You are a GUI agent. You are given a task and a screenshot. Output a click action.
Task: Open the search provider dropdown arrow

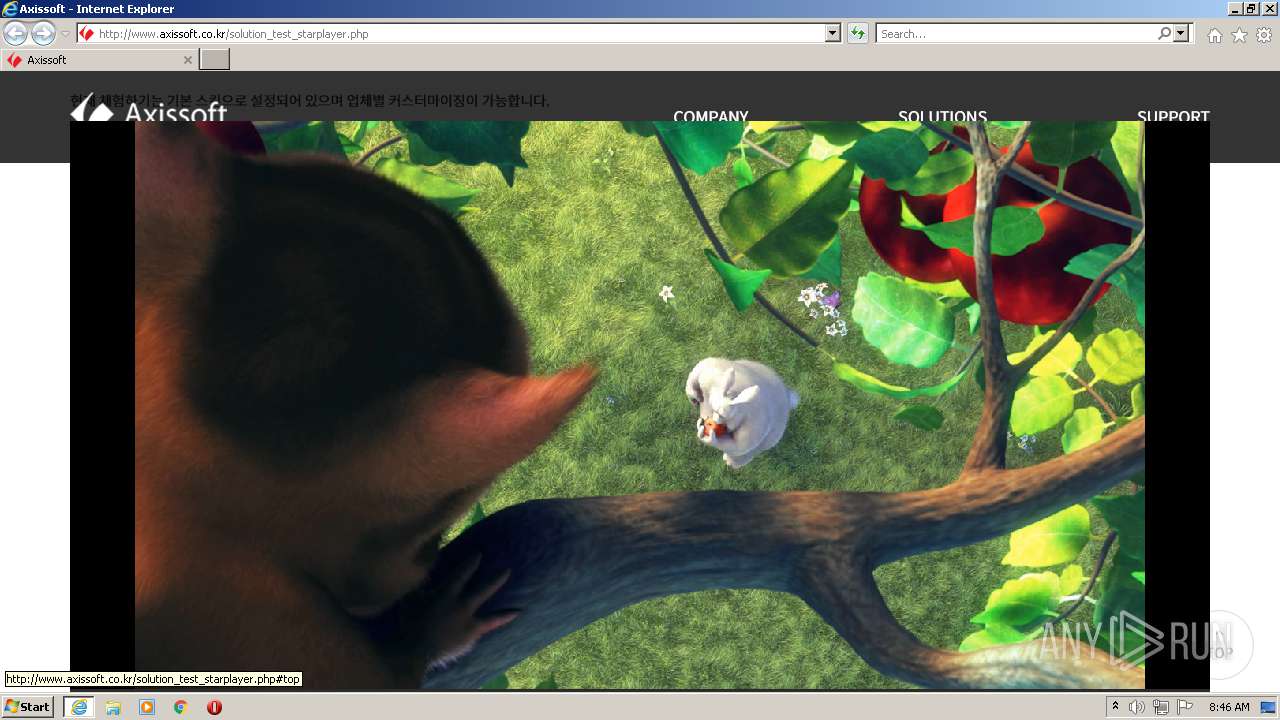[1182, 34]
